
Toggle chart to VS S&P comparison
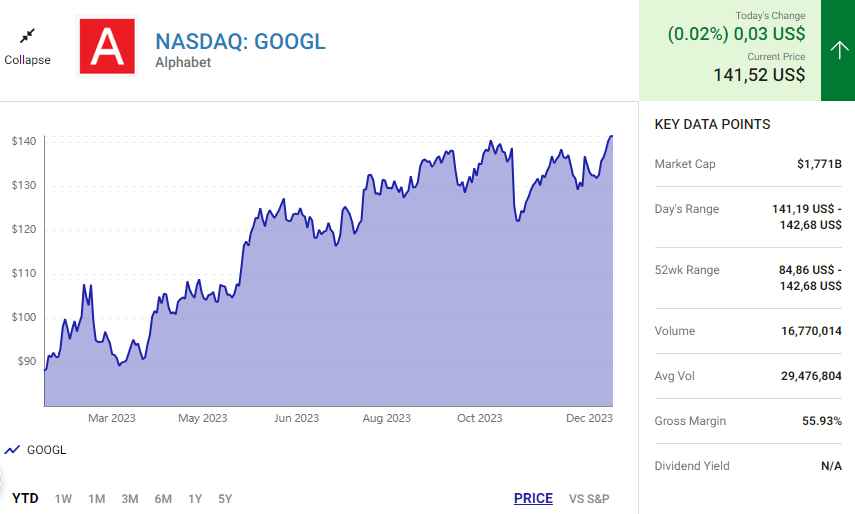pos(589,498)
